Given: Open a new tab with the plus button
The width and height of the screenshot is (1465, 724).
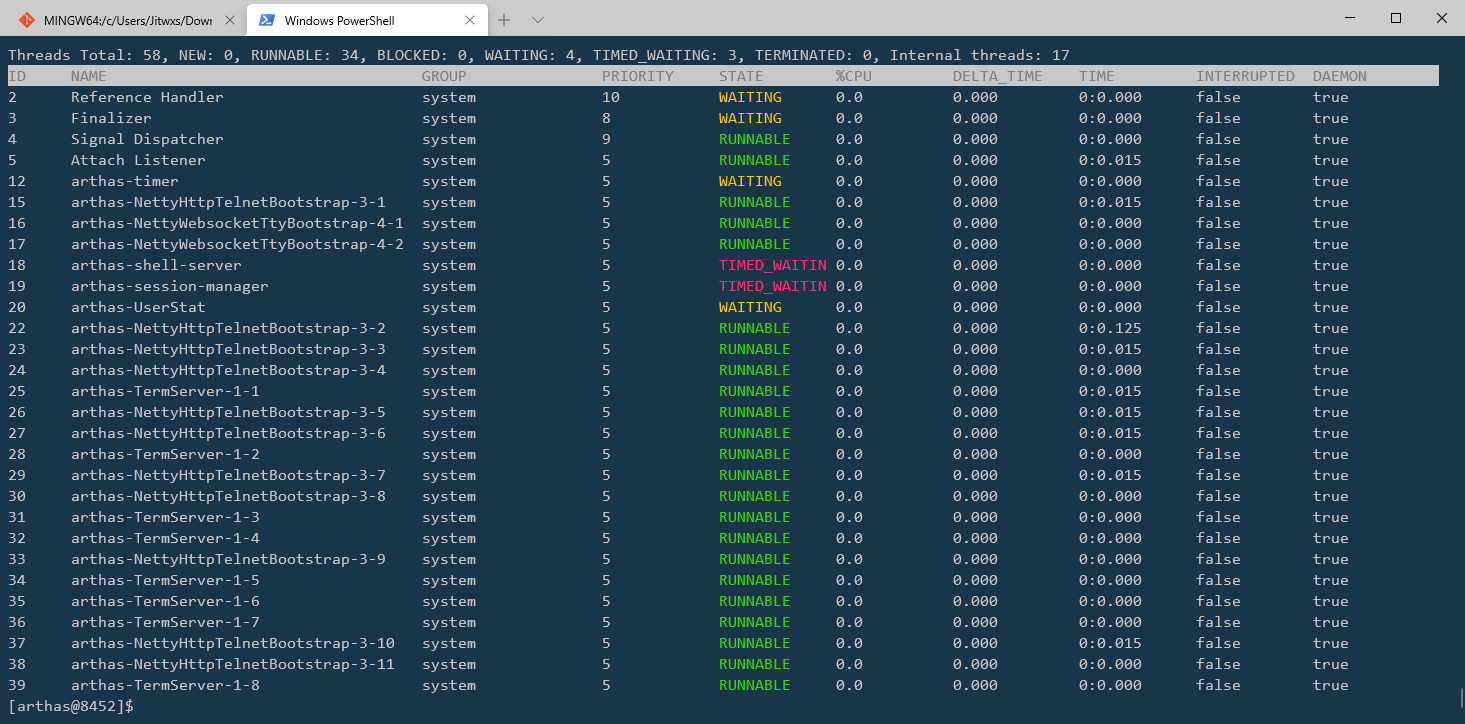Looking at the screenshot, I should click(x=504, y=20).
